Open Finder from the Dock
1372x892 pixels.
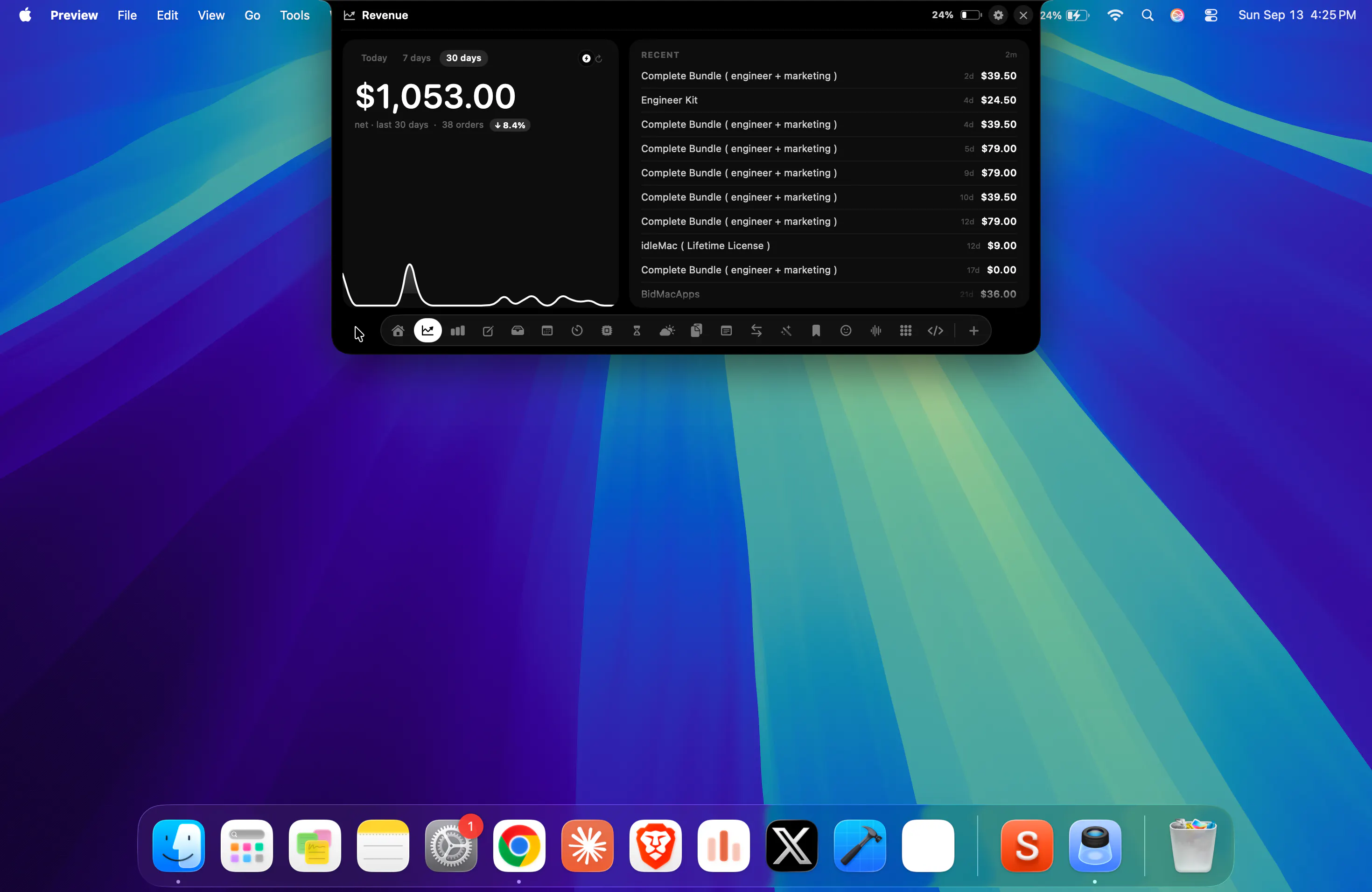coord(179,845)
